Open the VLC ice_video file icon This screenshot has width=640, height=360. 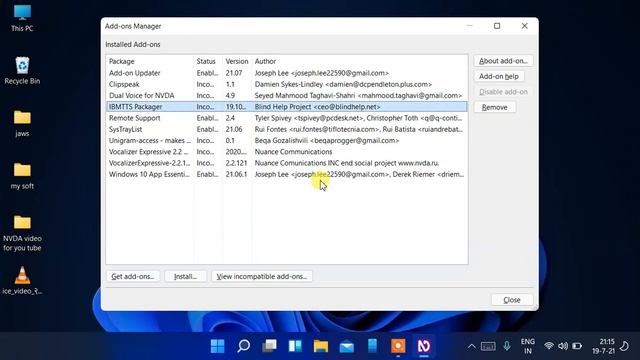coord(22,280)
